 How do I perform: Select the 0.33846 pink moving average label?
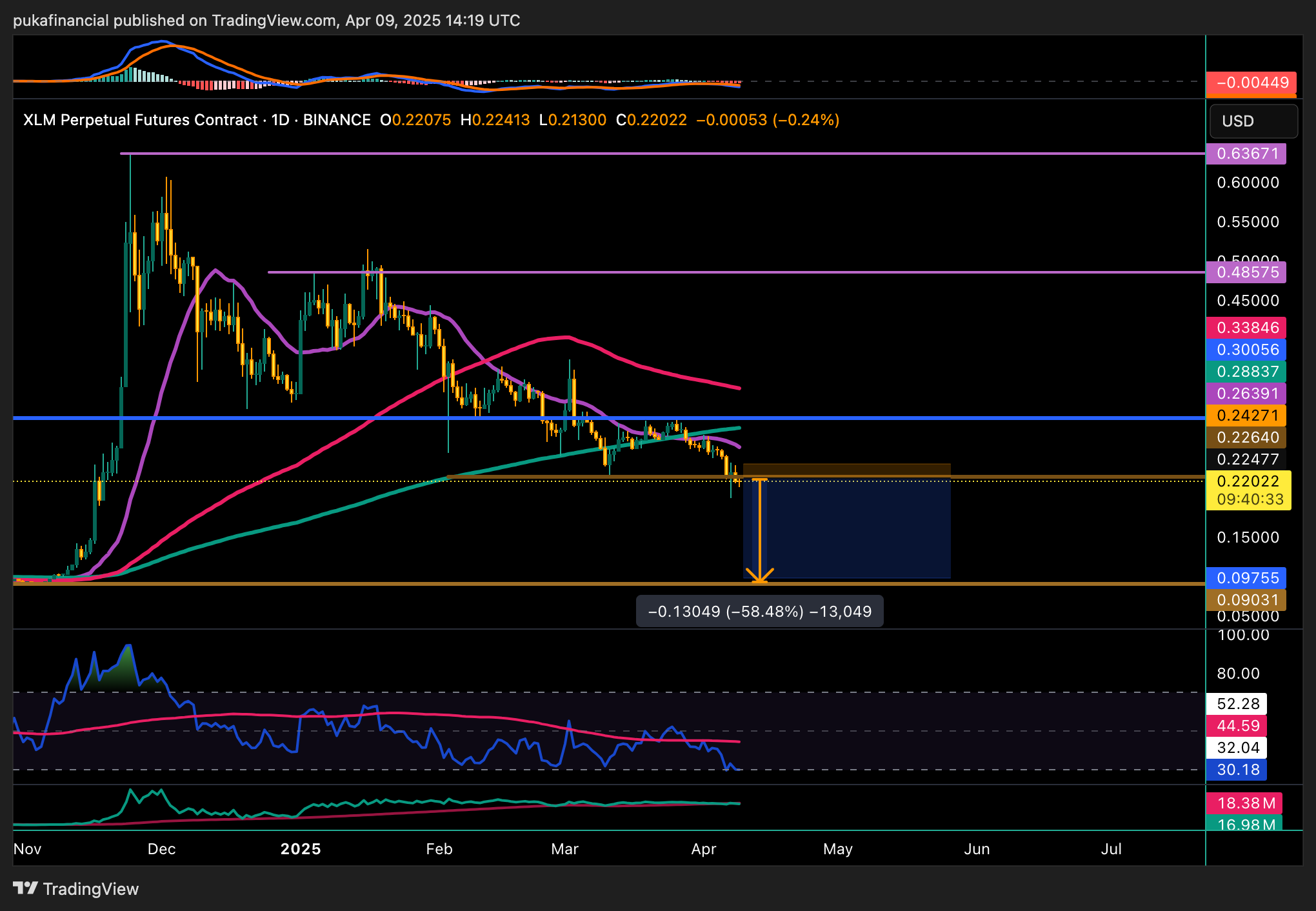click(x=1246, y=328)
